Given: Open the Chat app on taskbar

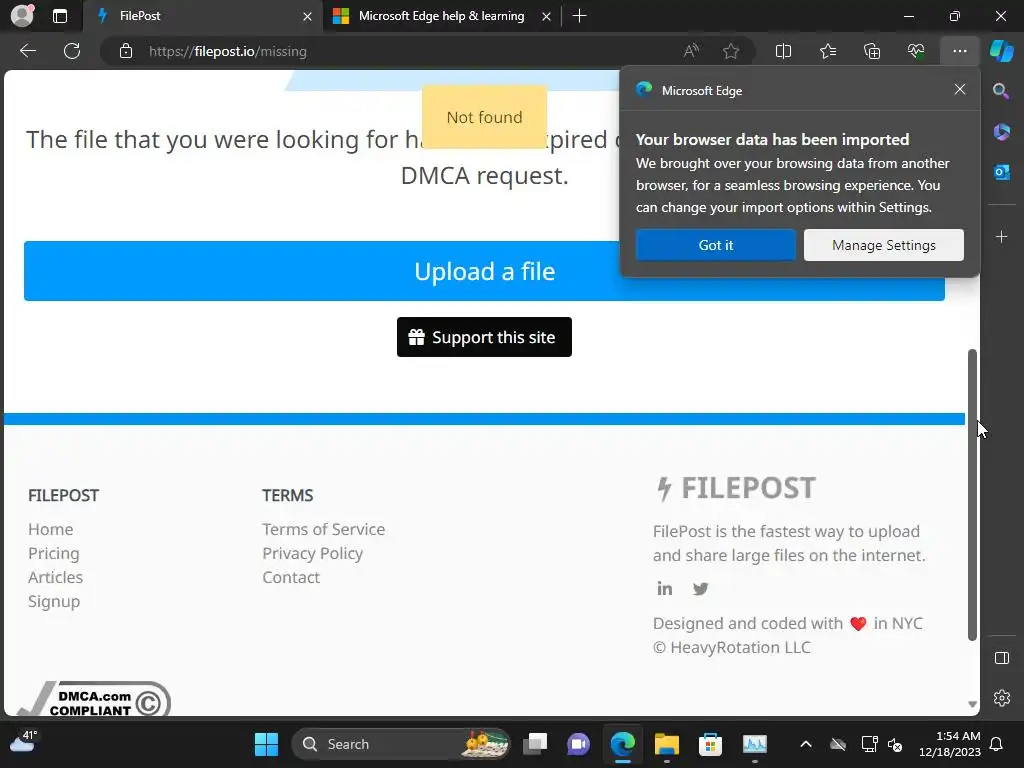Looking at the screenshot, I should pos(578,744).
